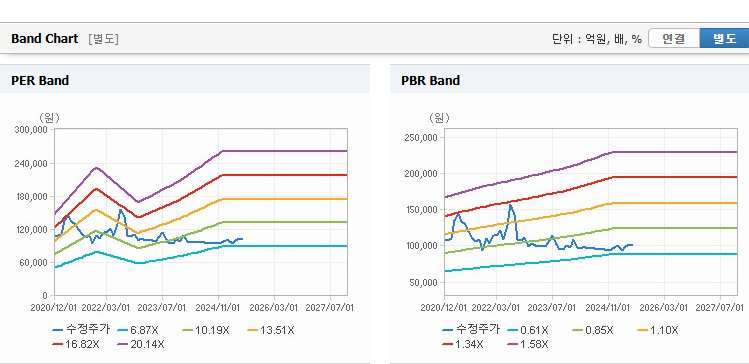Toggle 6.87X legend series
749x364 pixels.
point(138,330)
